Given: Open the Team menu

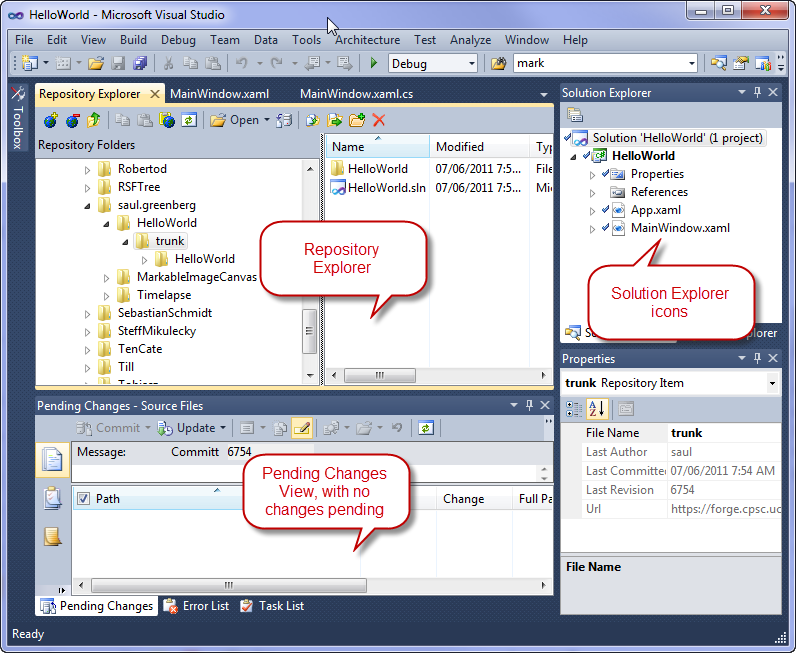Looking at the screenshot, I should 225,40.
